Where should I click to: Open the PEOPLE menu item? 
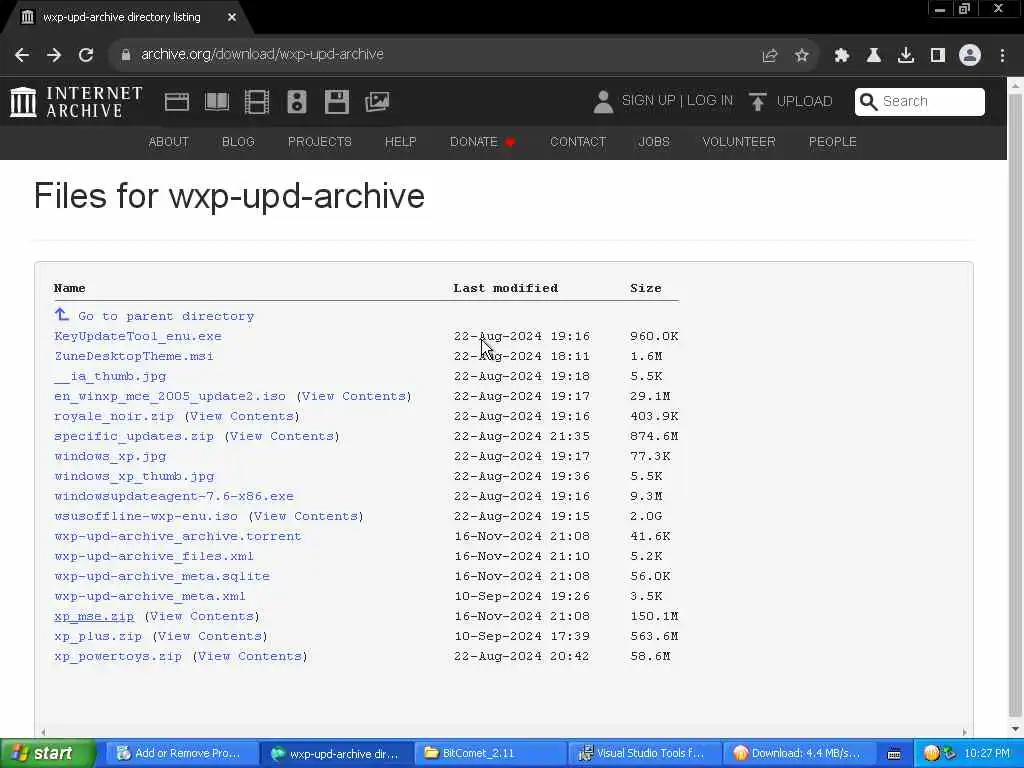point(833,142)
